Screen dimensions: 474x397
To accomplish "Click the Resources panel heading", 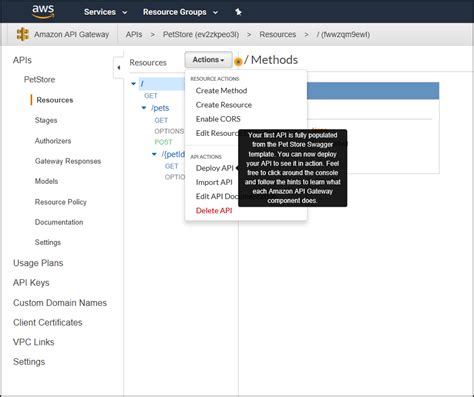I will coord(148,63).
